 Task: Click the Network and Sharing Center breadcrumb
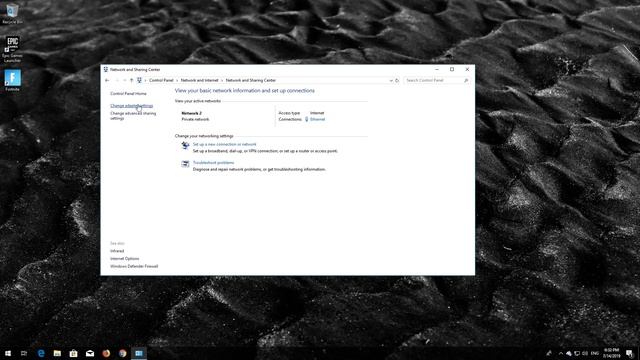pyautogui.click(x=251, y=80)
